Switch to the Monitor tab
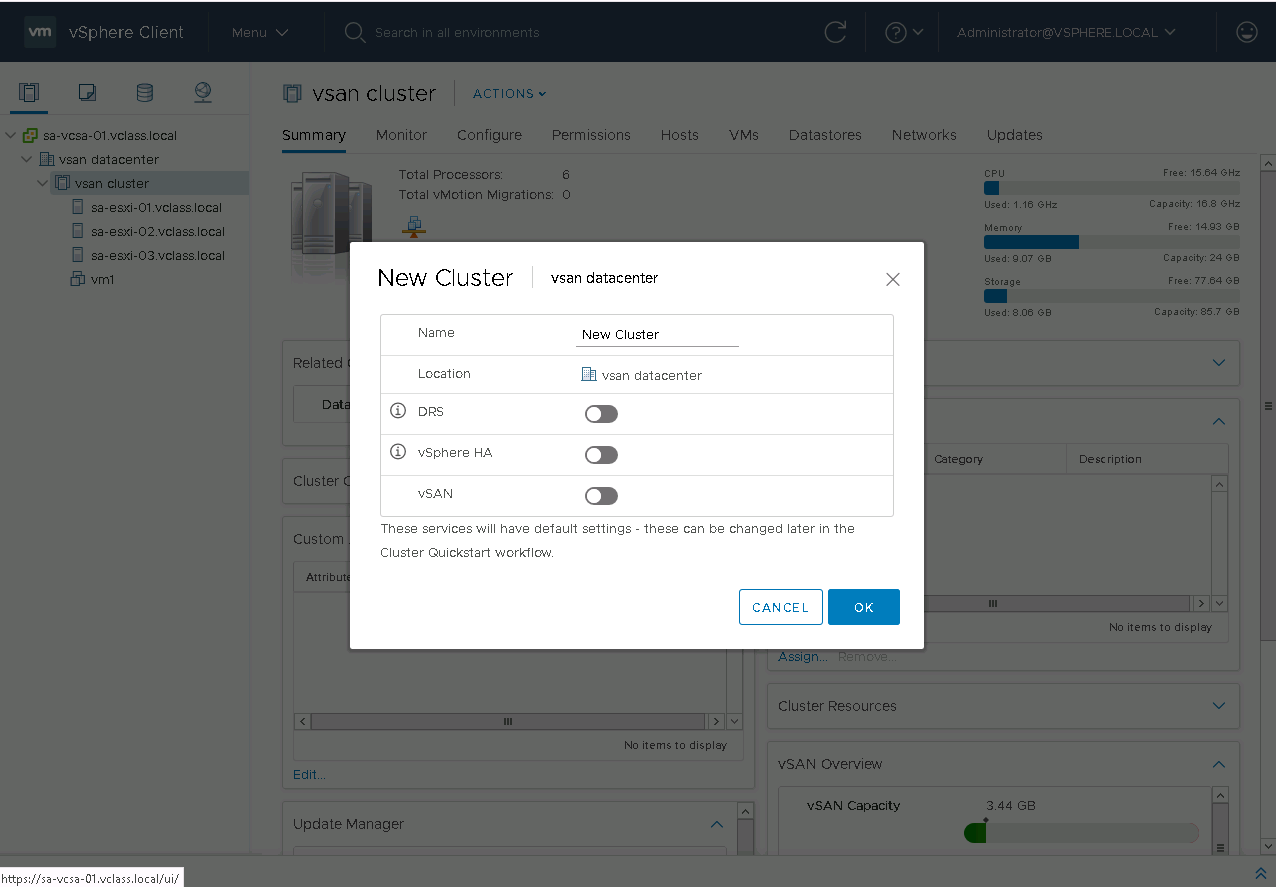The width and height of the screenshot is (1276, 887). (x=401, y=135)
